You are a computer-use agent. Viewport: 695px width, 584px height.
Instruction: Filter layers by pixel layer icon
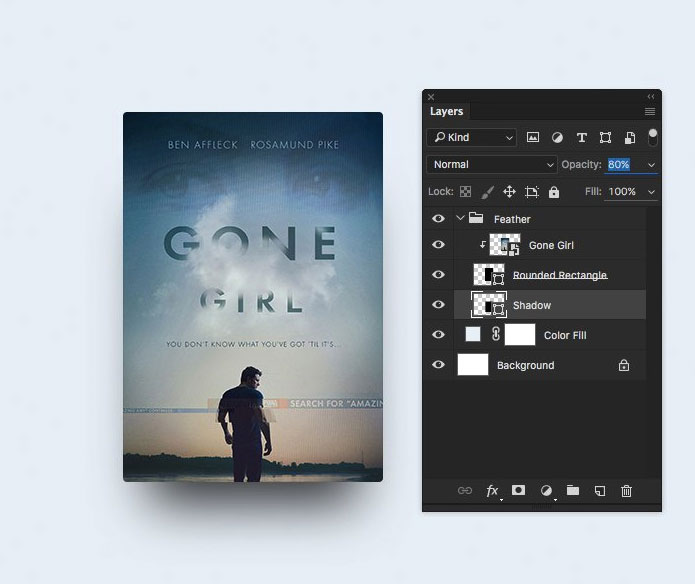coord(533,137)
